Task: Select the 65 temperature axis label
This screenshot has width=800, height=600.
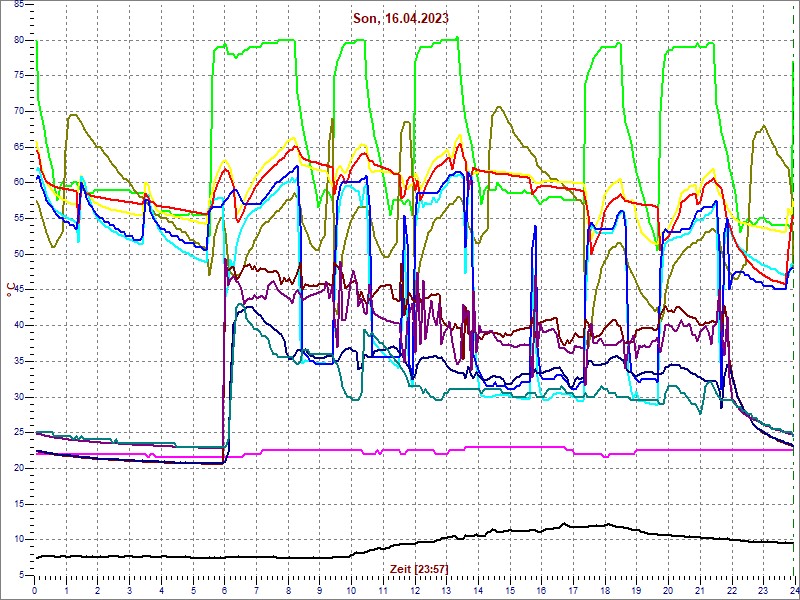Action: point(19,147)
